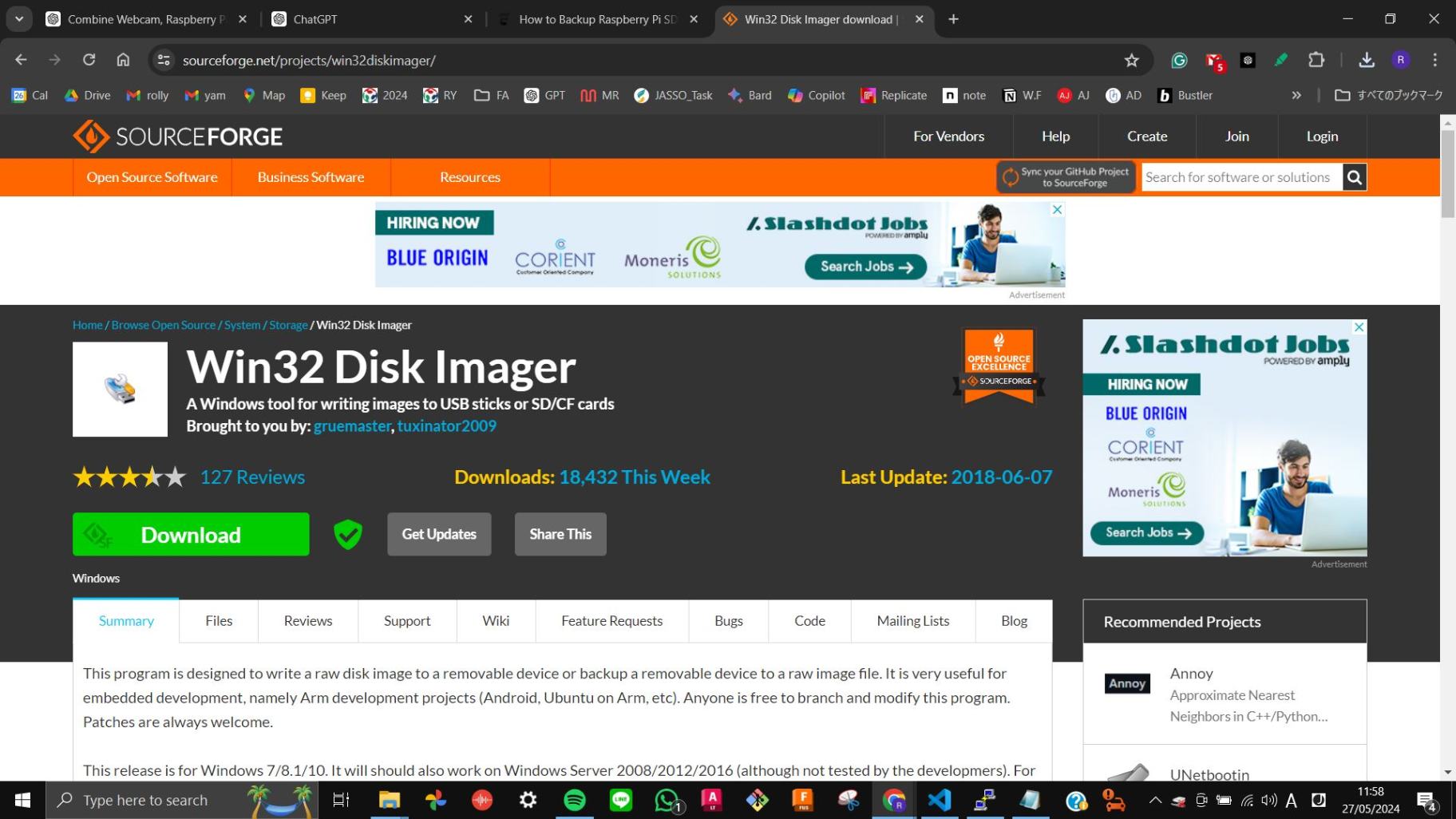Click the green Download button

(191, 534)
